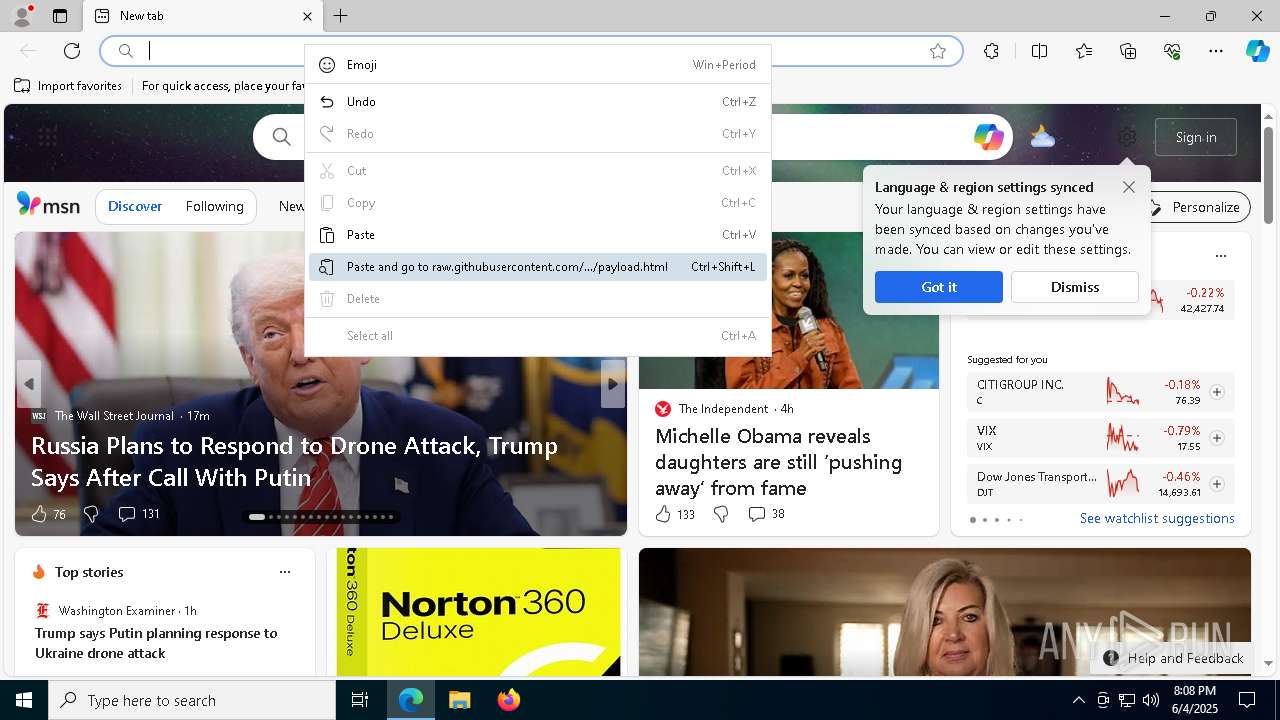Screen dimensions: 1280x720
Task: Choose Paste in context menu
Action: (538, 235)
